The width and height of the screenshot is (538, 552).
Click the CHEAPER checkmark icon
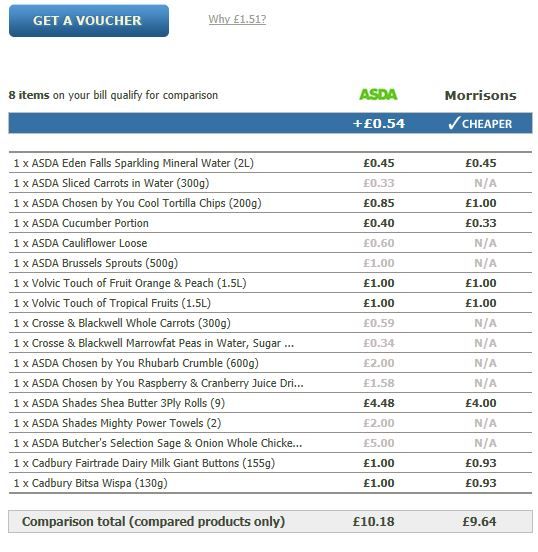click(454, 123)
